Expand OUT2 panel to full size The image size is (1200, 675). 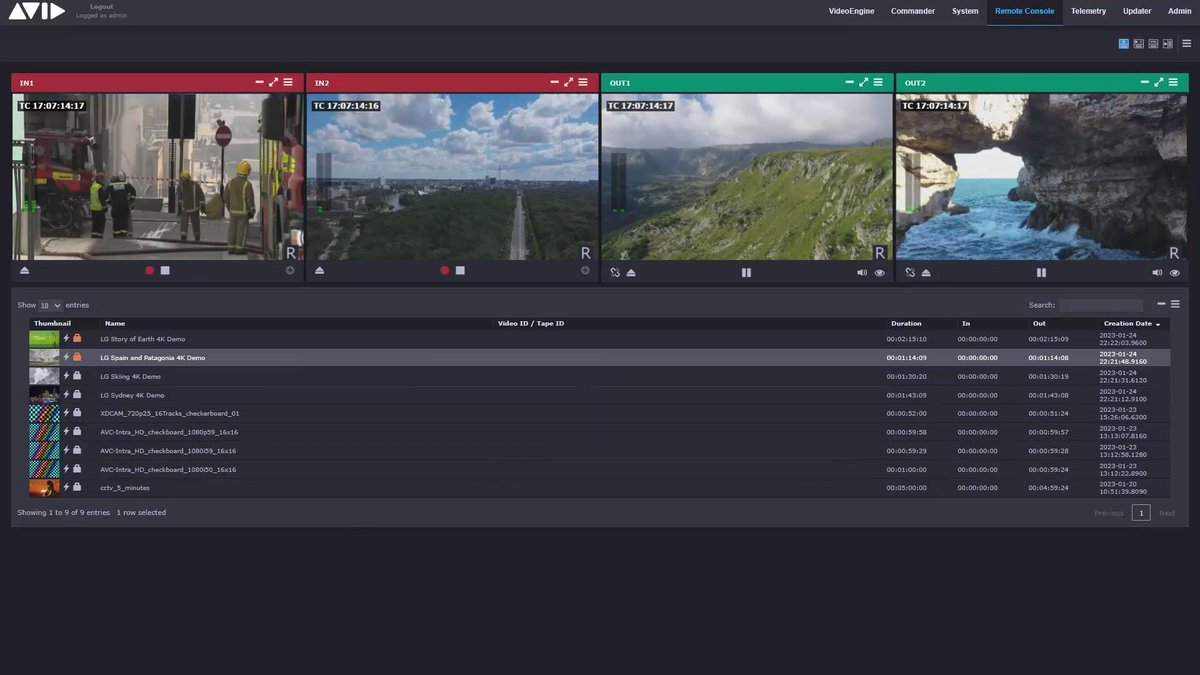click(1159, 82)
